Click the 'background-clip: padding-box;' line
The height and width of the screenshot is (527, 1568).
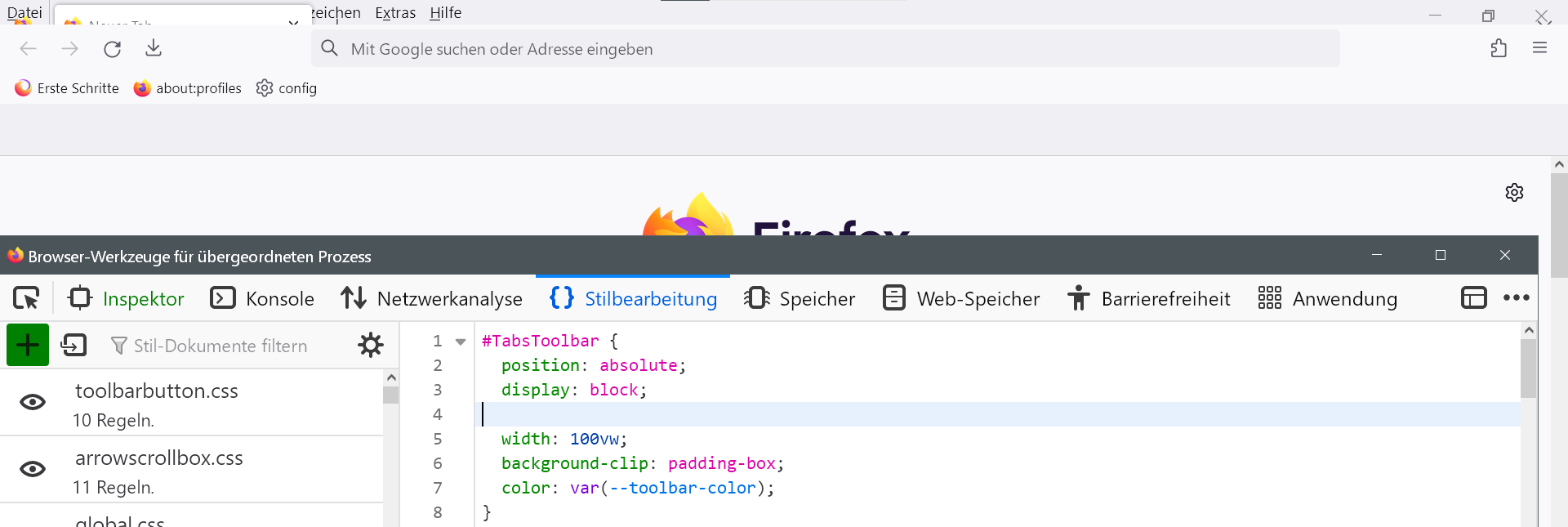pos(643,463)
